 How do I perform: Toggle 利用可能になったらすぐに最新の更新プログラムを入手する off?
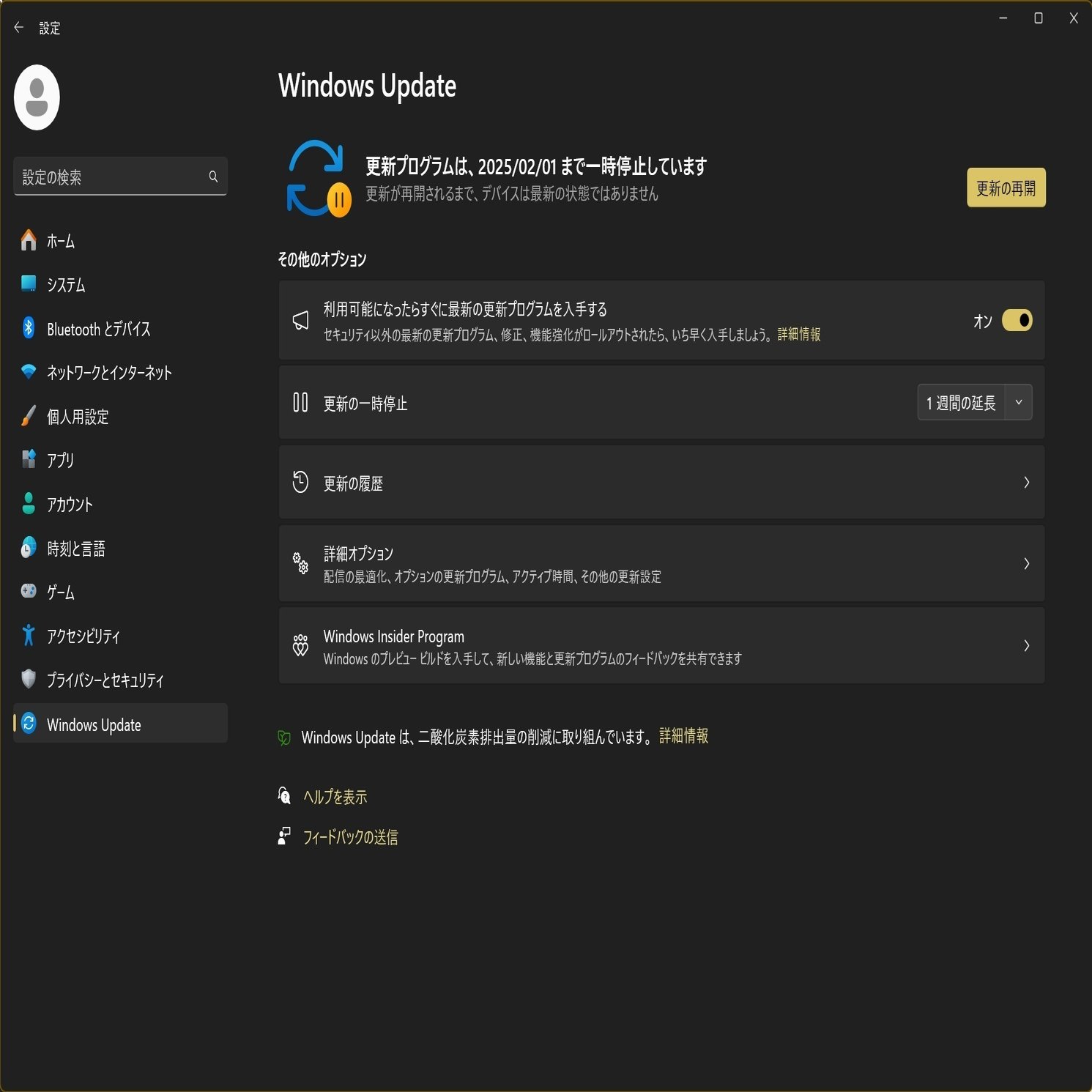[x=1017, y=320]
